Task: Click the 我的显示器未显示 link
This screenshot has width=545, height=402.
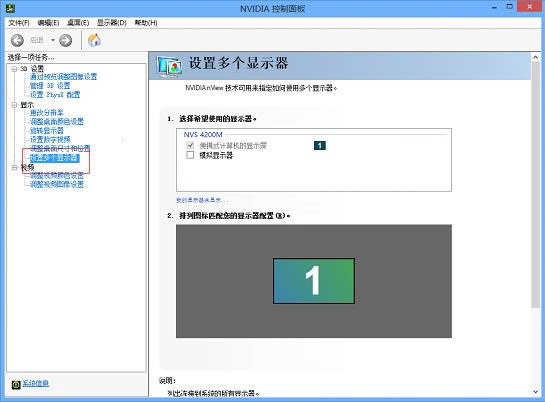Action: (202, 200)
